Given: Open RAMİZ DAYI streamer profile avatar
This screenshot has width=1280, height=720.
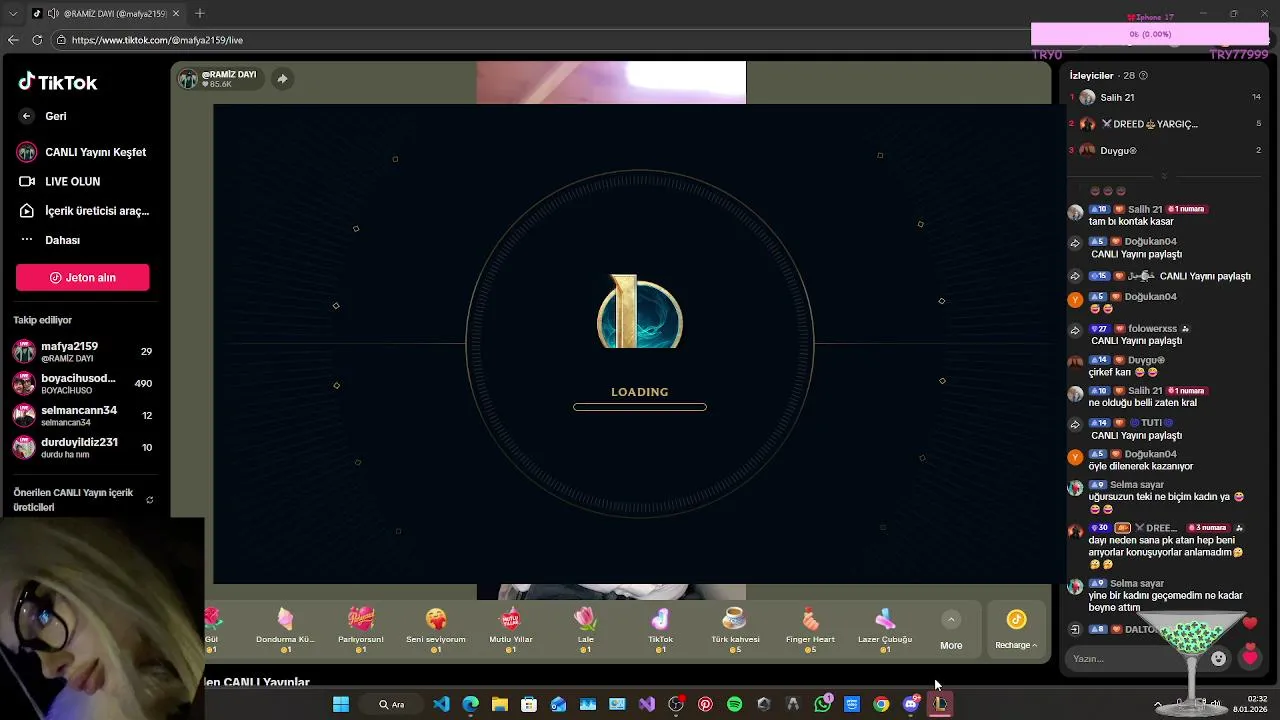Looking at the screenshot, I should (188, 79).
